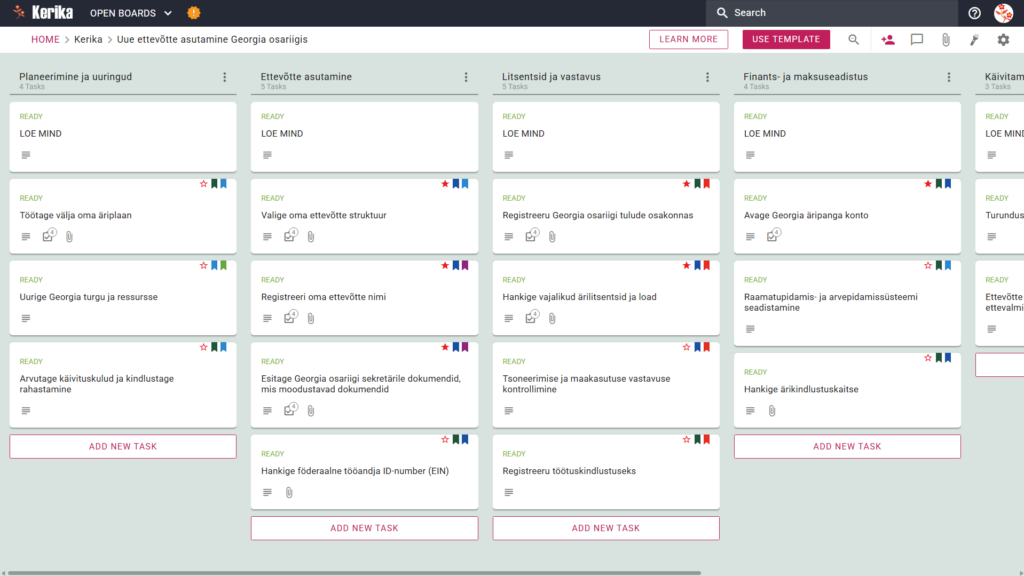Open the board attachments paperclip icon
The width and height of the screenshot is (1024, 576).
pyautogui.click(x=946, y=40)
